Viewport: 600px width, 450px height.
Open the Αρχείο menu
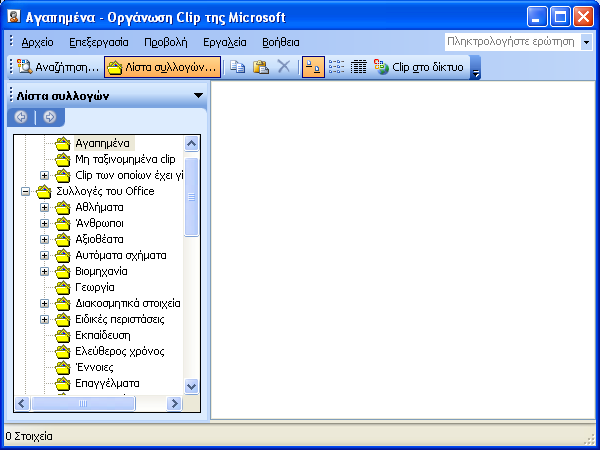(x=37, y=42)
